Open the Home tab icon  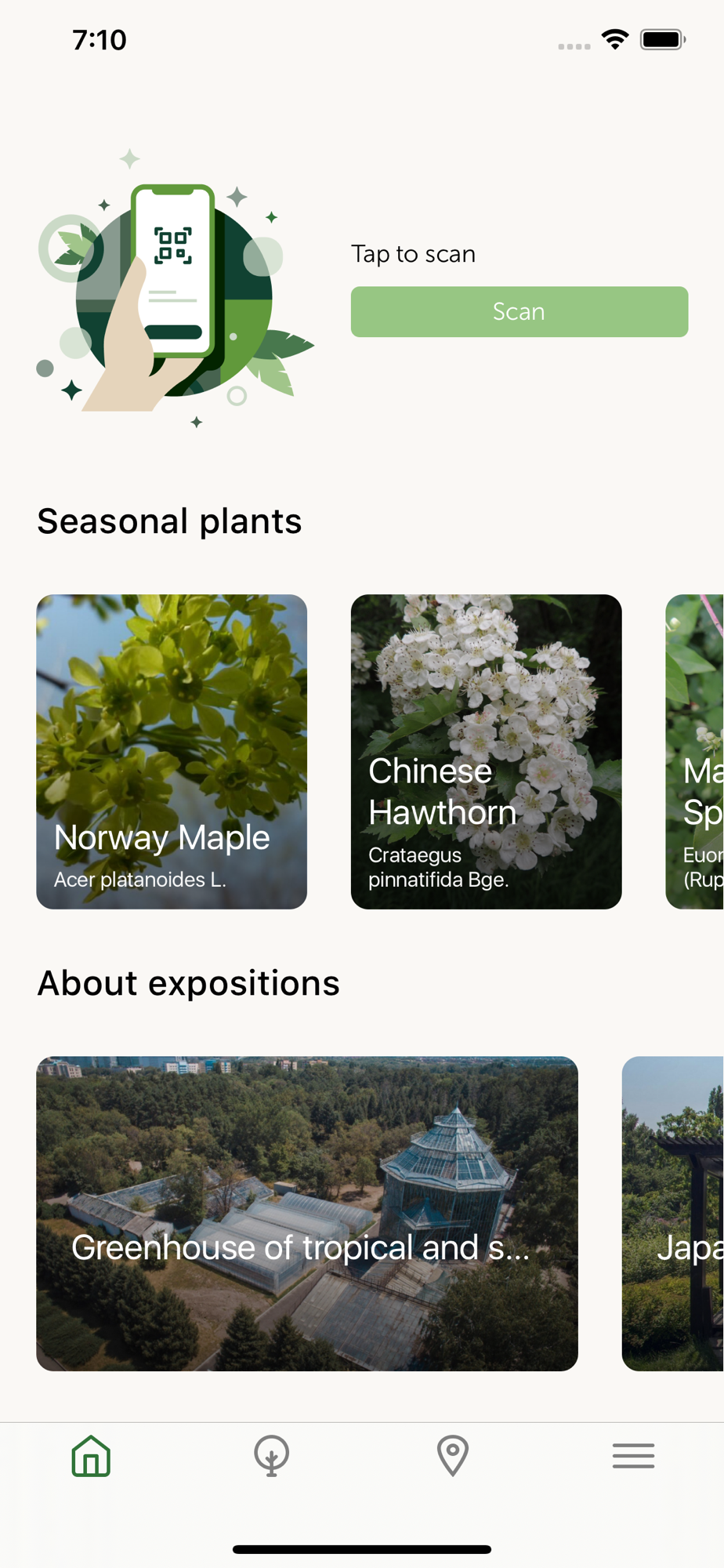coord(91,1456)
